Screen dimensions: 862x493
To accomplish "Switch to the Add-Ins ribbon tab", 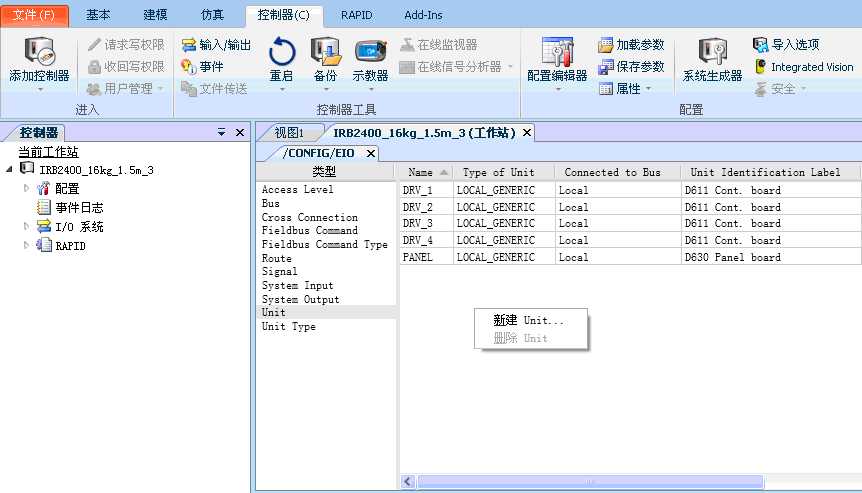I will click(423, 15).
